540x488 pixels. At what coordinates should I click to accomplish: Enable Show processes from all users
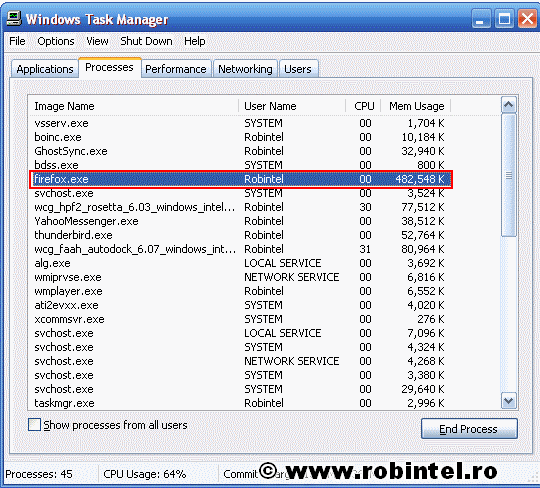pyautogui.click(x=34, y=425)
